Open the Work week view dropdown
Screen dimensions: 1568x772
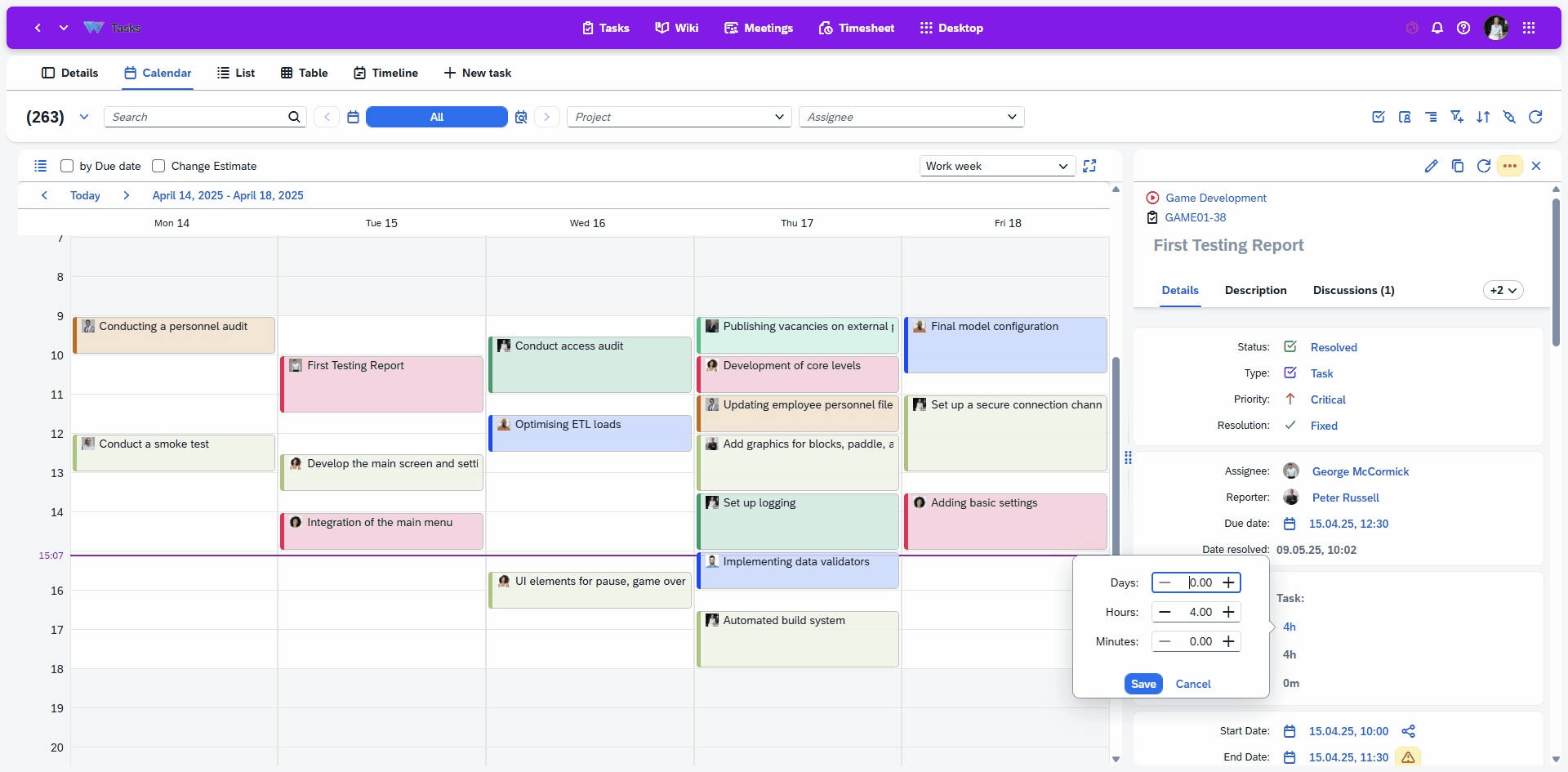pos(996,166)
